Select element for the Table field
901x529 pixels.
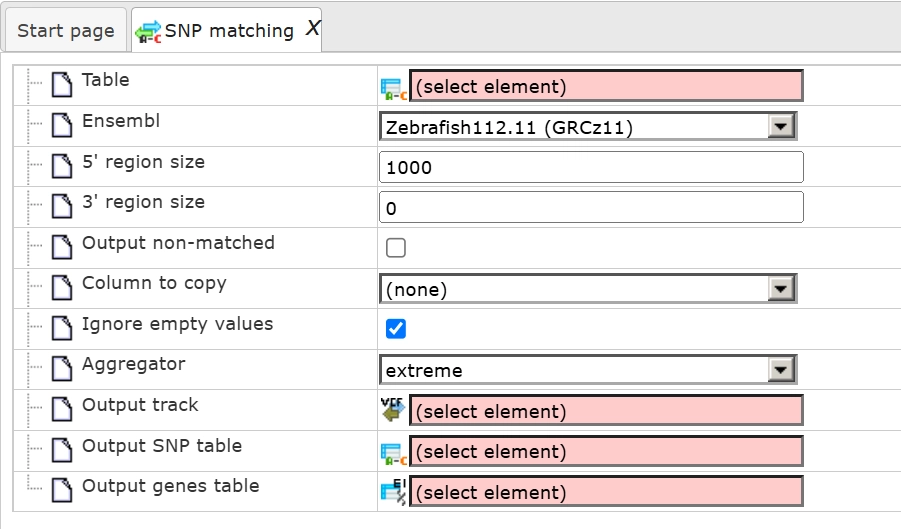coord(605,87)
